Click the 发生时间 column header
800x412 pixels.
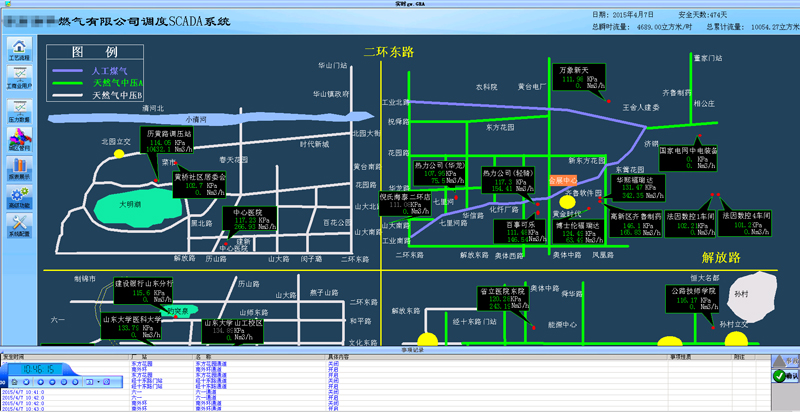[x=20, y=356]
